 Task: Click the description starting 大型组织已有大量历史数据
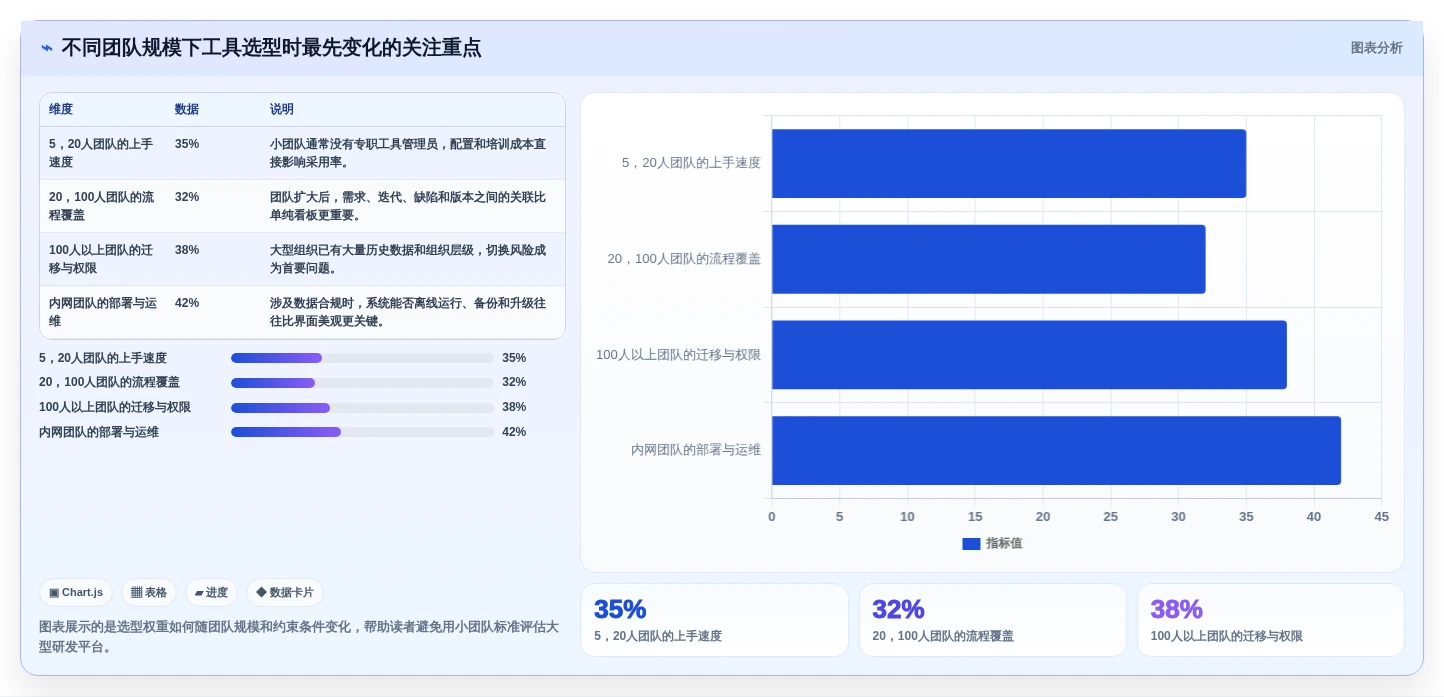(408, 259)
